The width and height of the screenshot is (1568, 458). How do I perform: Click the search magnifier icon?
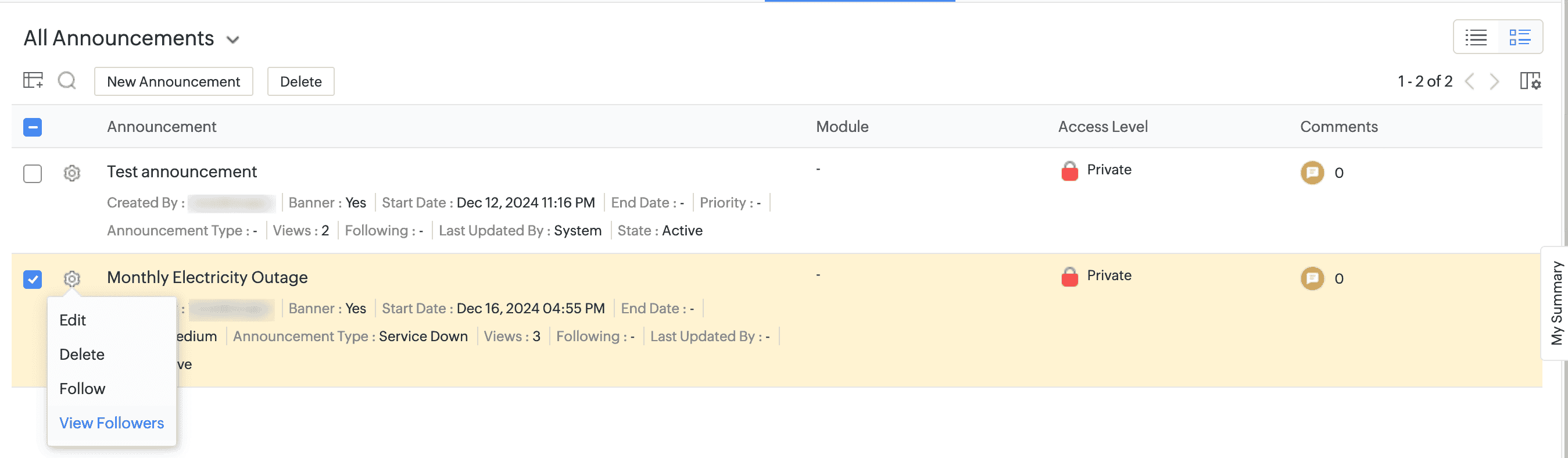pos(67,80)
